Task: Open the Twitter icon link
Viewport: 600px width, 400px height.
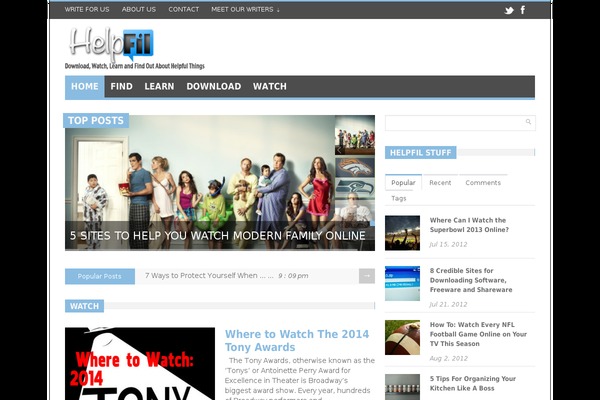Action: click(509, 10)
